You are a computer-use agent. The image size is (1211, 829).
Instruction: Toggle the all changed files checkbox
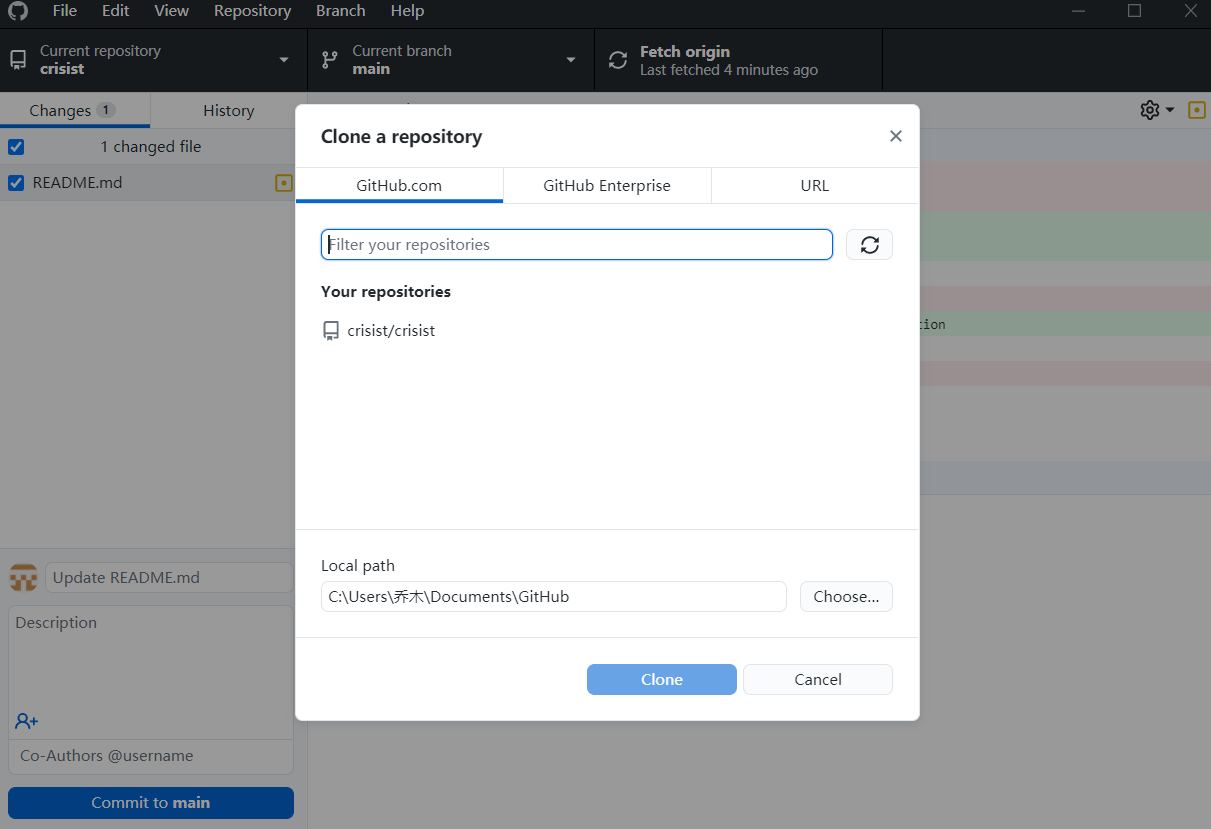[16, 147]
